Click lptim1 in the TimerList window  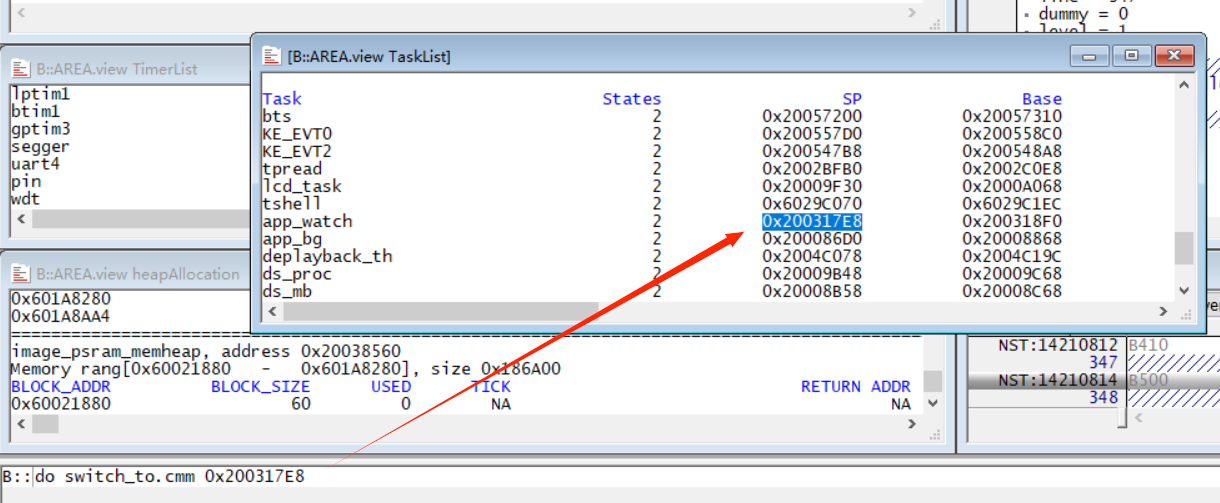(41, 94)
